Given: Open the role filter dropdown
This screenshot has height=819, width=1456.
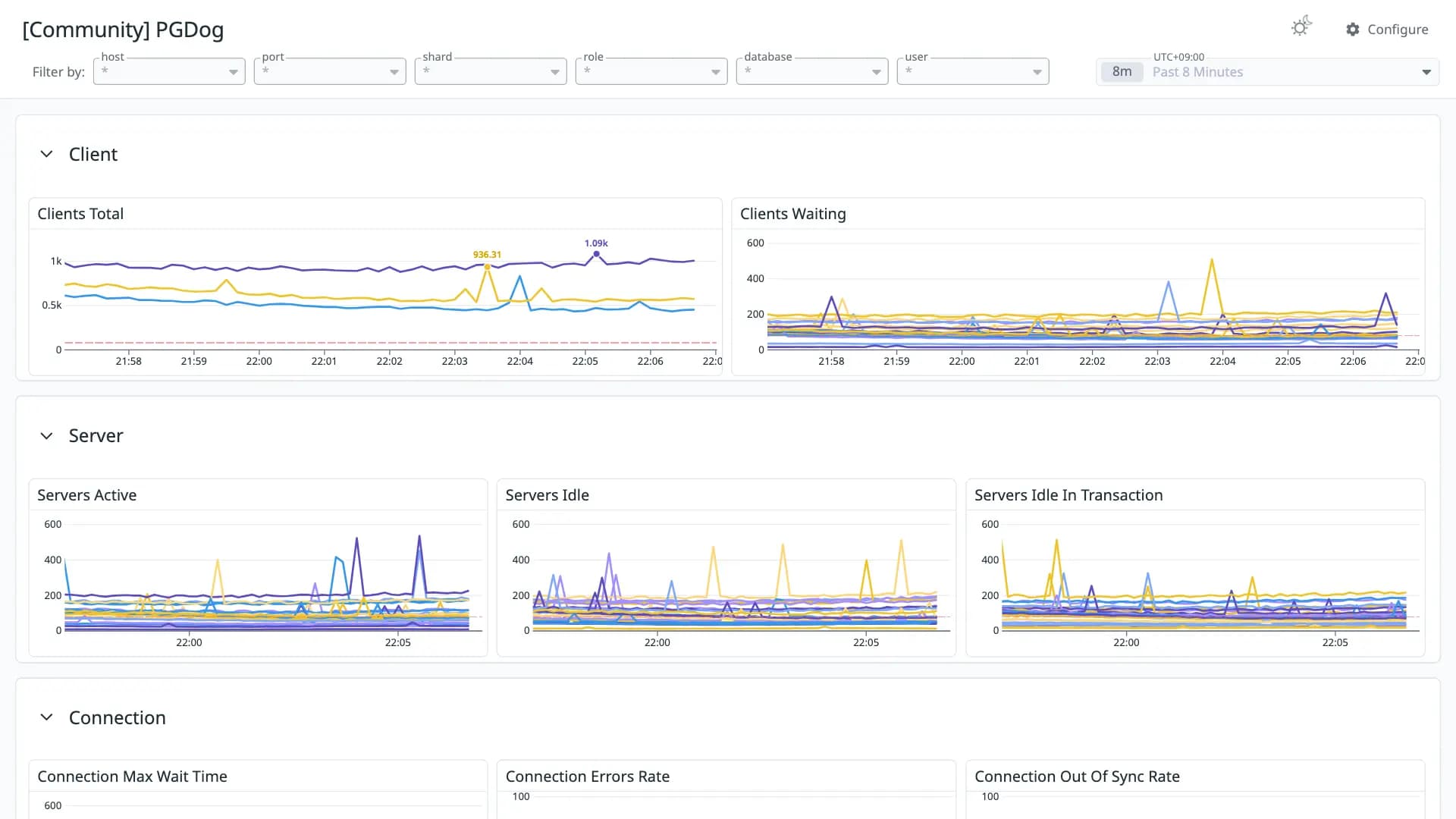Looking at the screenshot, I should [651, 71].
